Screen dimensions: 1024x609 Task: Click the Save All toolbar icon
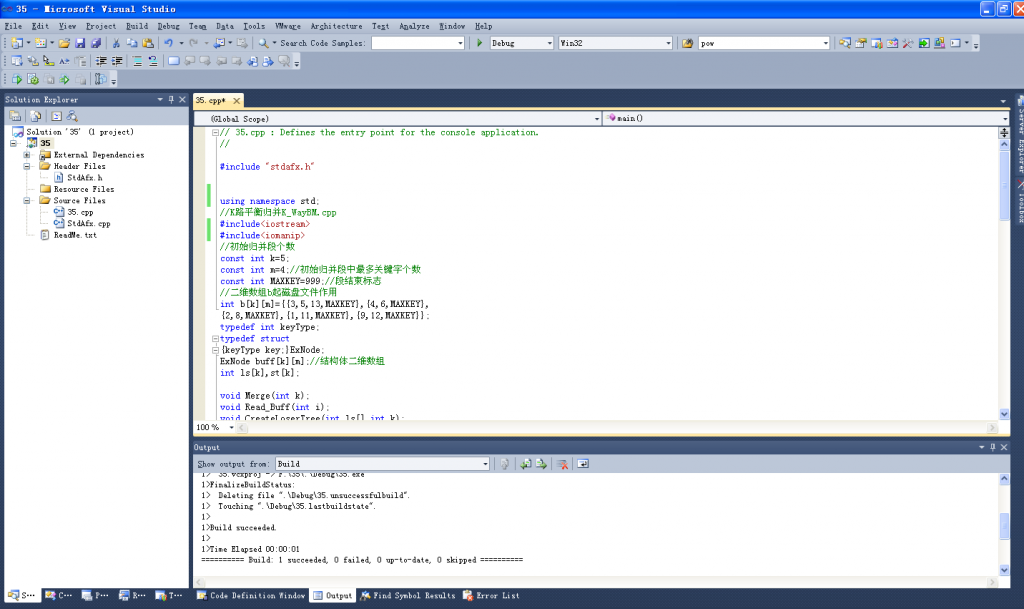pyautogui.click(x=98, y=42)
